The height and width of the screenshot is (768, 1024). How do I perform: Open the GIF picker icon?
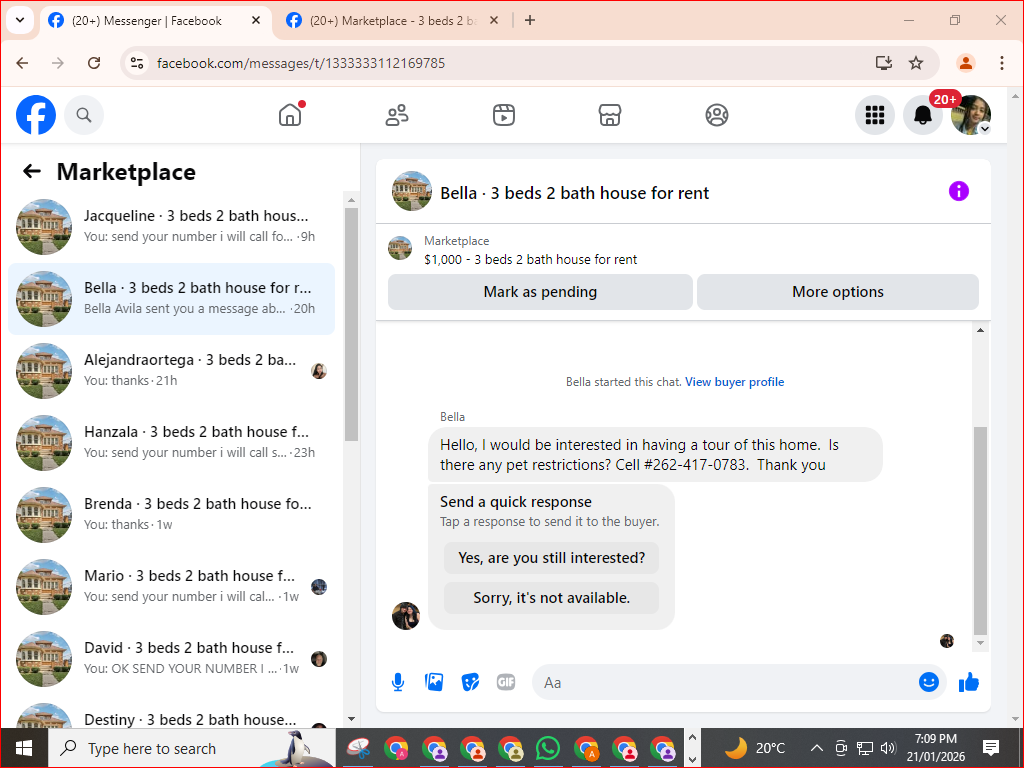pos(506,682)
